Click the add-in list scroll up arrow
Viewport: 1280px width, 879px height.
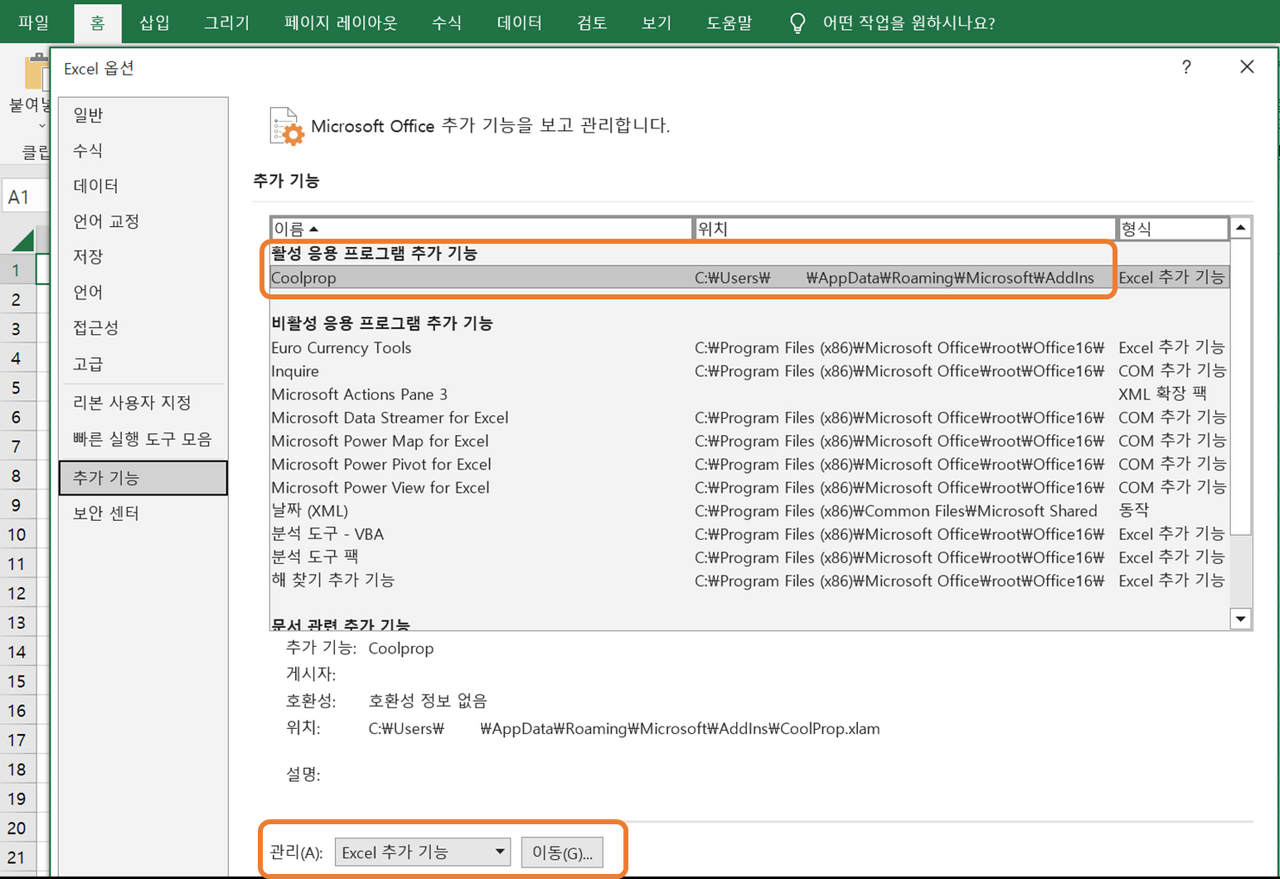click(1241, 228)
